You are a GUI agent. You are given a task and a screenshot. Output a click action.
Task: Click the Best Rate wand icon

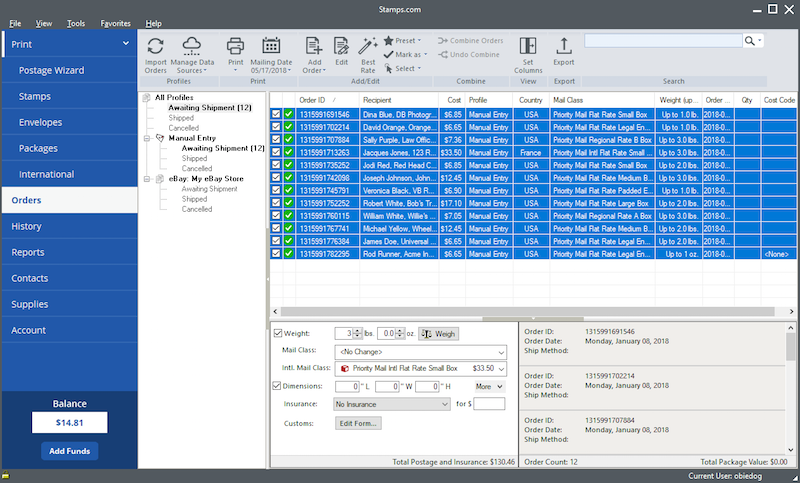(x=367, y=46)
